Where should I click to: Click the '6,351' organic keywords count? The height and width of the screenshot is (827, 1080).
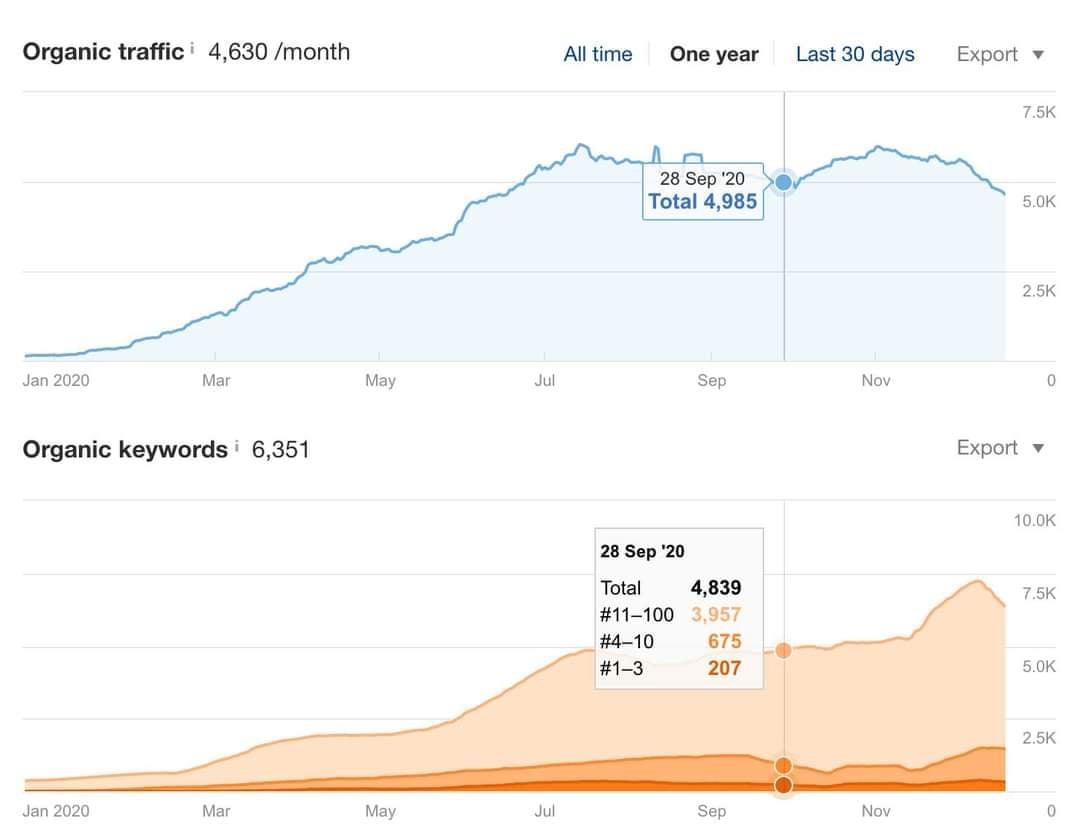coord(280,450)
